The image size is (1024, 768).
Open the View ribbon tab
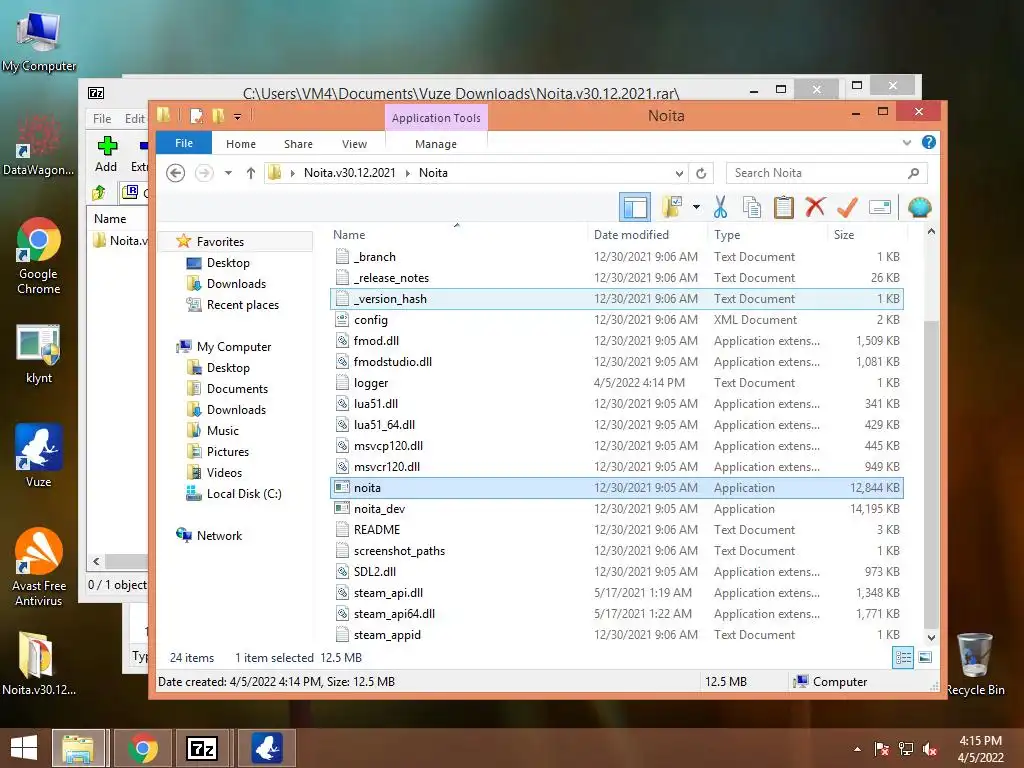pos(355,144)
